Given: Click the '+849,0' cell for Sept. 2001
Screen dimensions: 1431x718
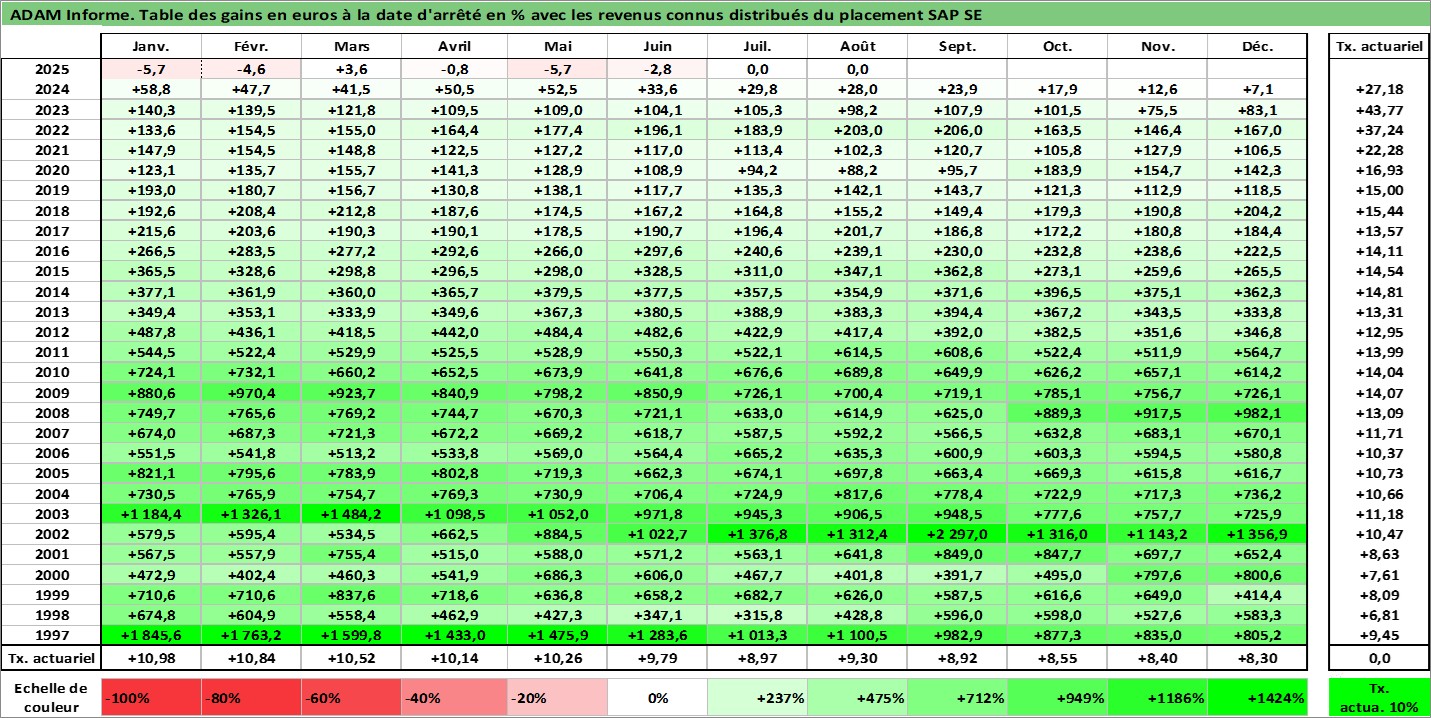Looking at the screenshot, I should click(957, 555).
